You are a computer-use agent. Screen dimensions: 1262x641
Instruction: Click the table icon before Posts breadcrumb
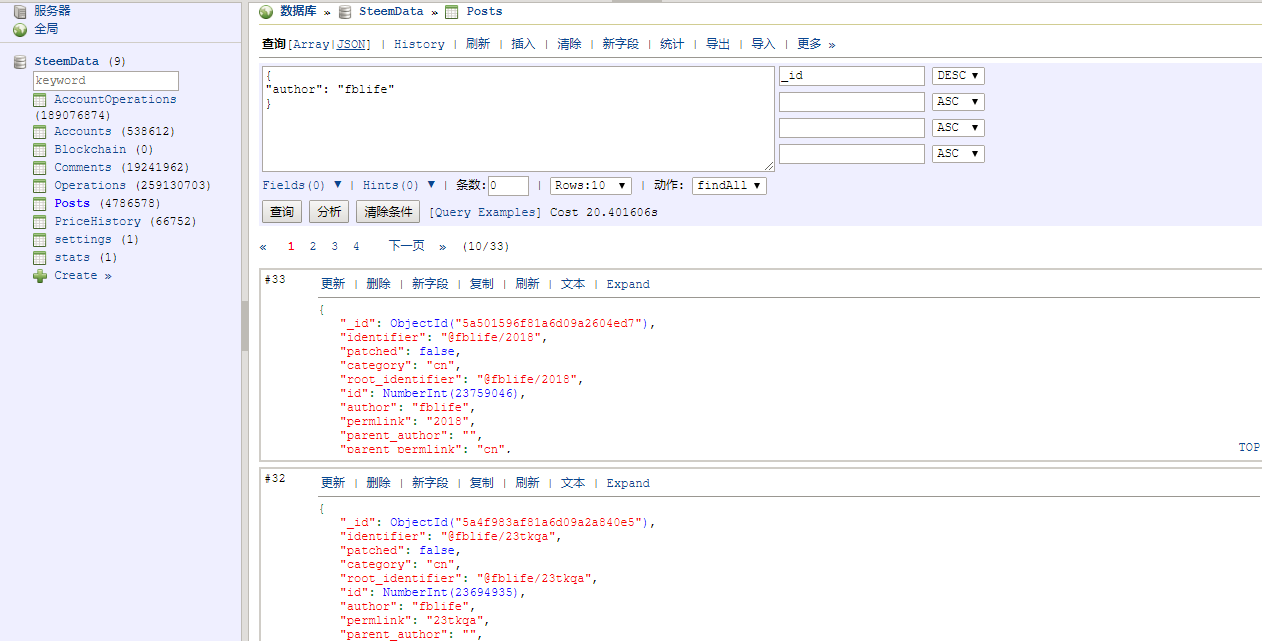click(x=452, y=12)
